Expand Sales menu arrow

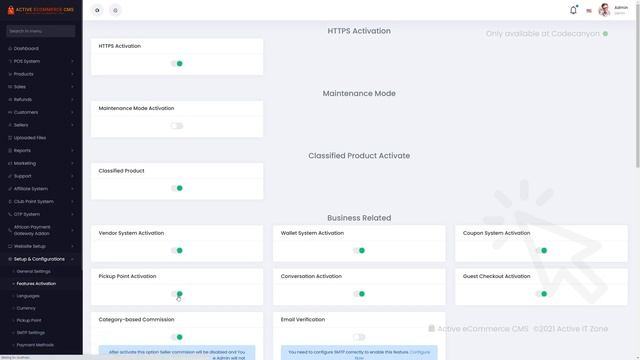[x=72, y=87]
